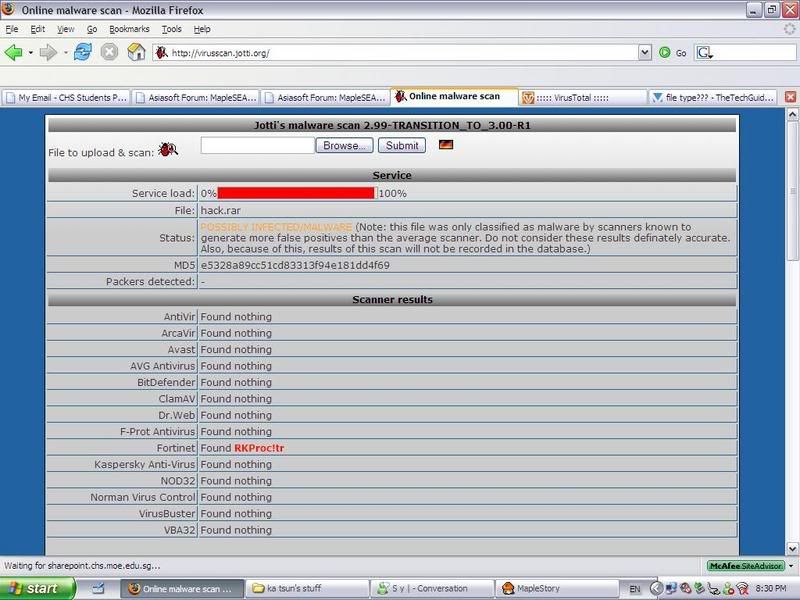Open the Forward history dropdown arrow
The width and height of the screenshot is (800, 600).
(65, 53)
